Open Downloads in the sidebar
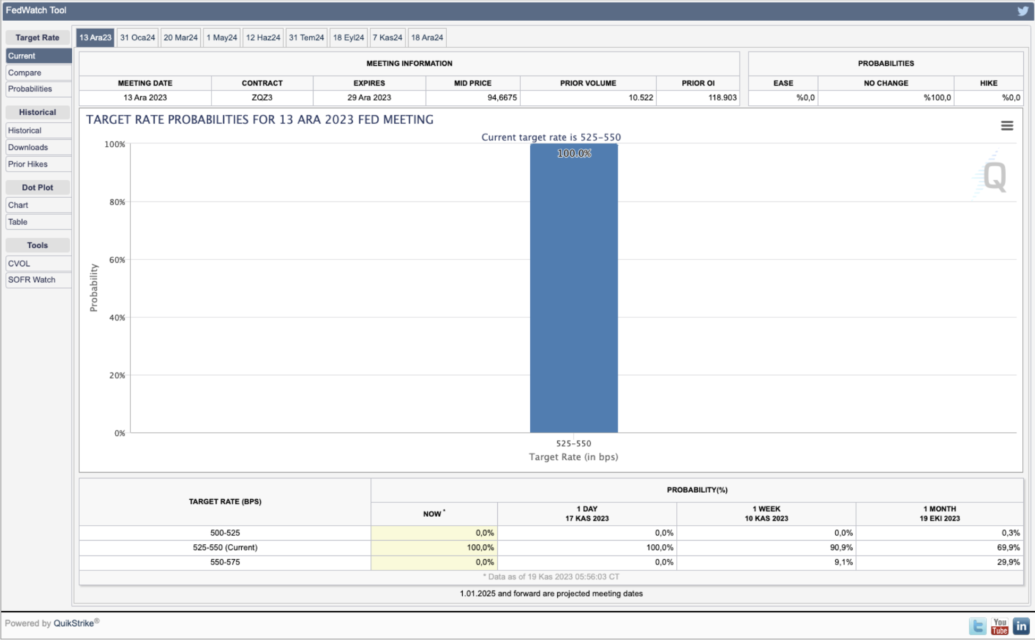This screenshot has height=640, width=1035. (x=38, y=147)
